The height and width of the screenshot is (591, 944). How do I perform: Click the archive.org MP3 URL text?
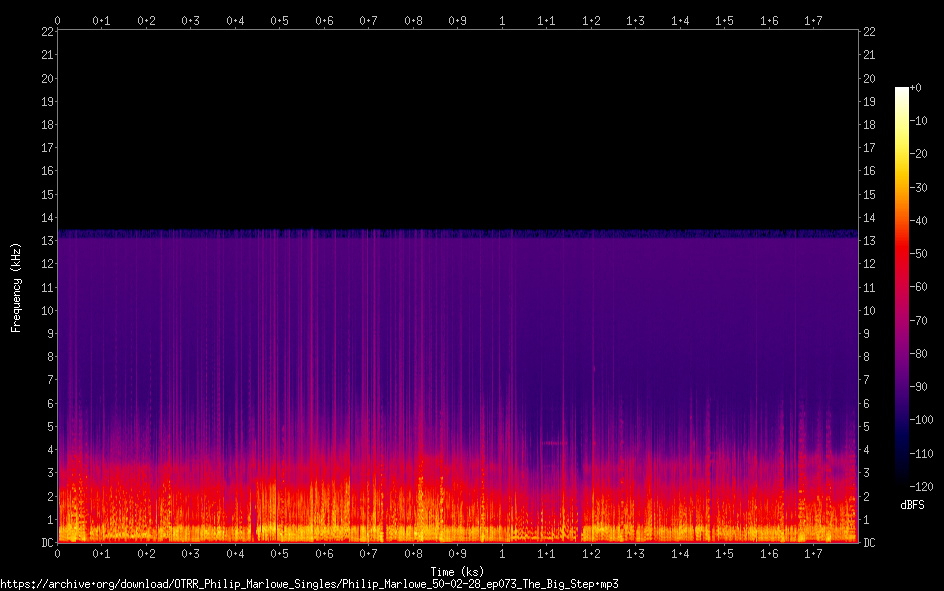[x=310, y=583]
